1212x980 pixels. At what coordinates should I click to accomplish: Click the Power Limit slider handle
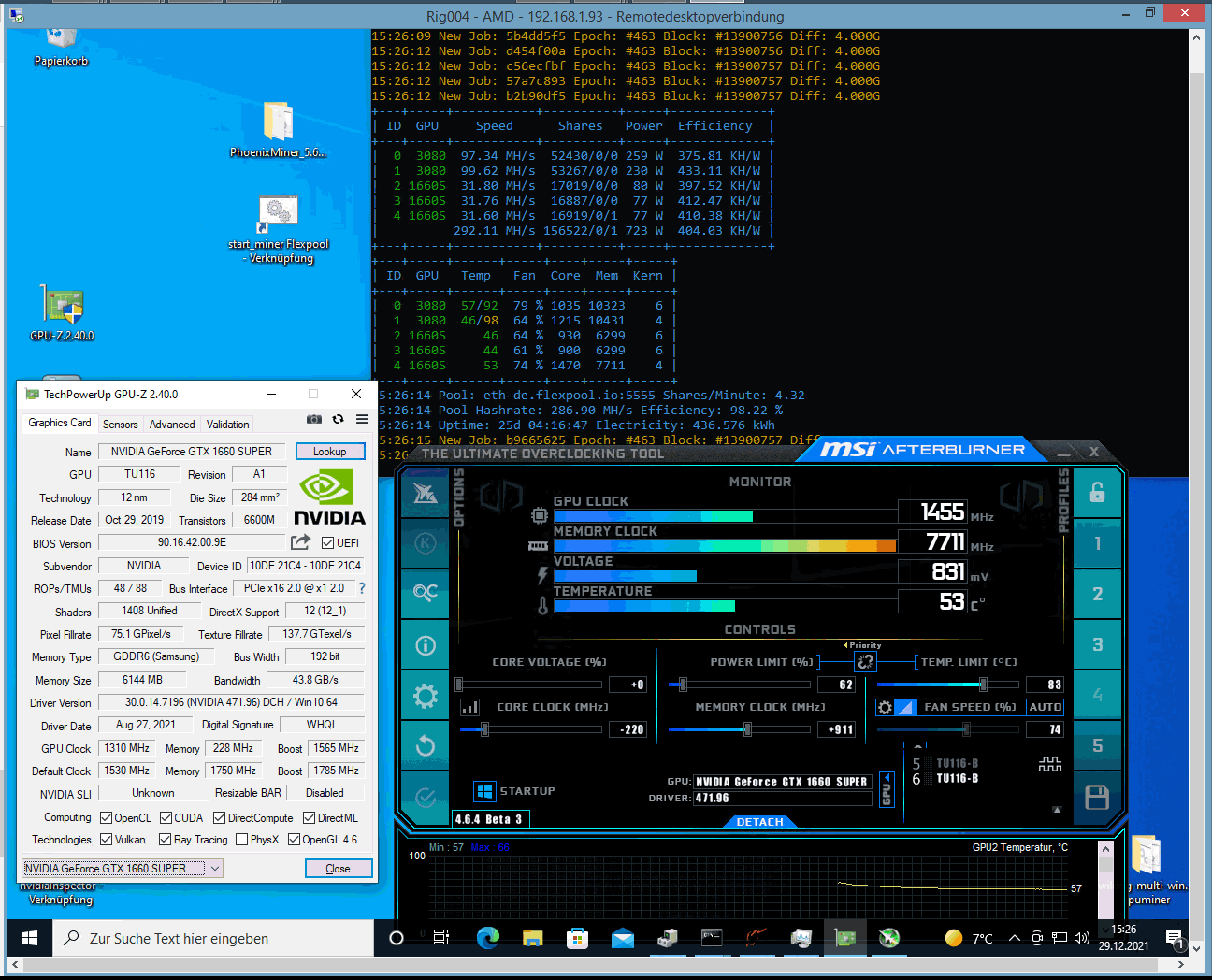683,685
